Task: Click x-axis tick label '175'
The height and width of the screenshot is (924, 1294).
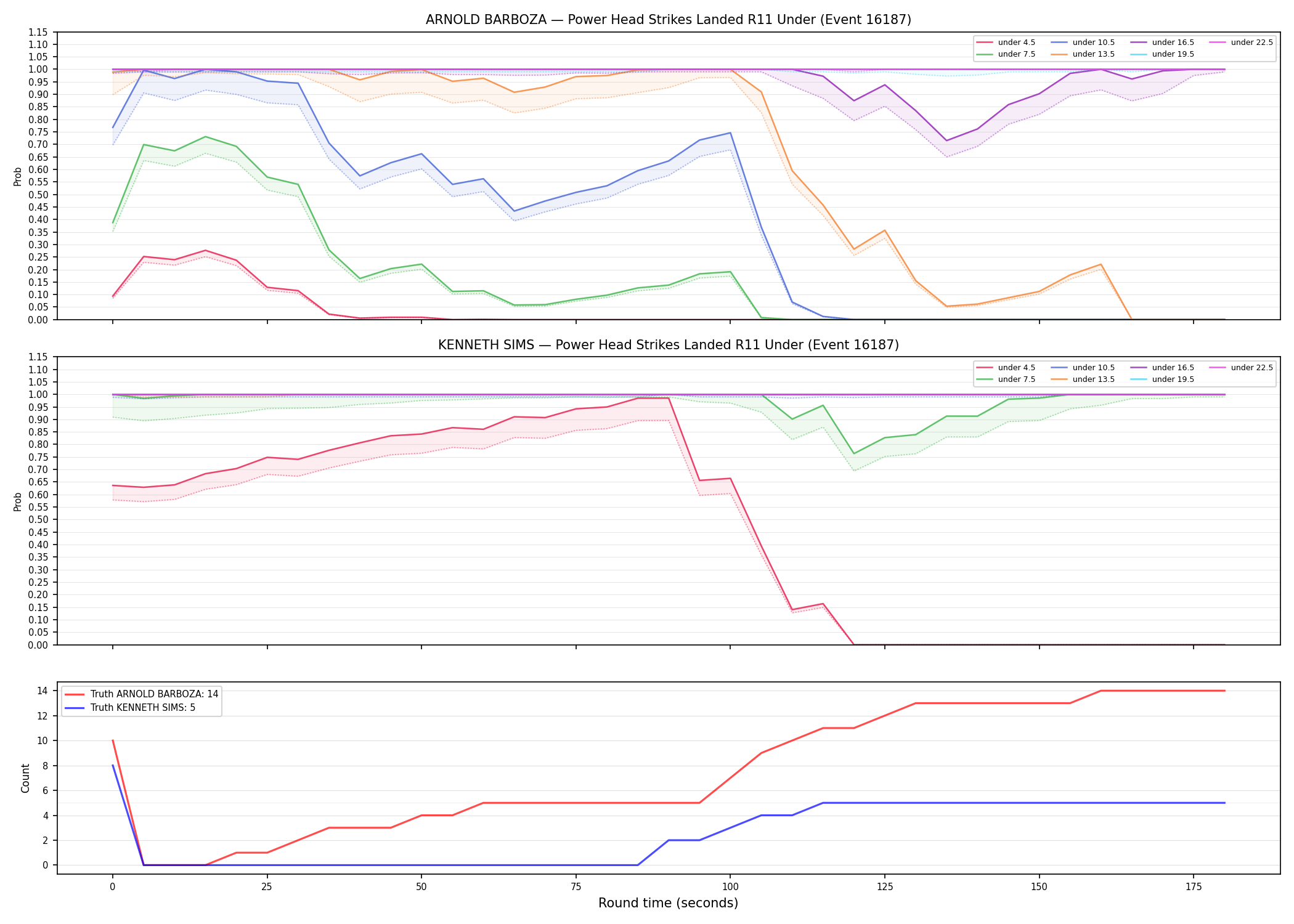Action: 1194,887
